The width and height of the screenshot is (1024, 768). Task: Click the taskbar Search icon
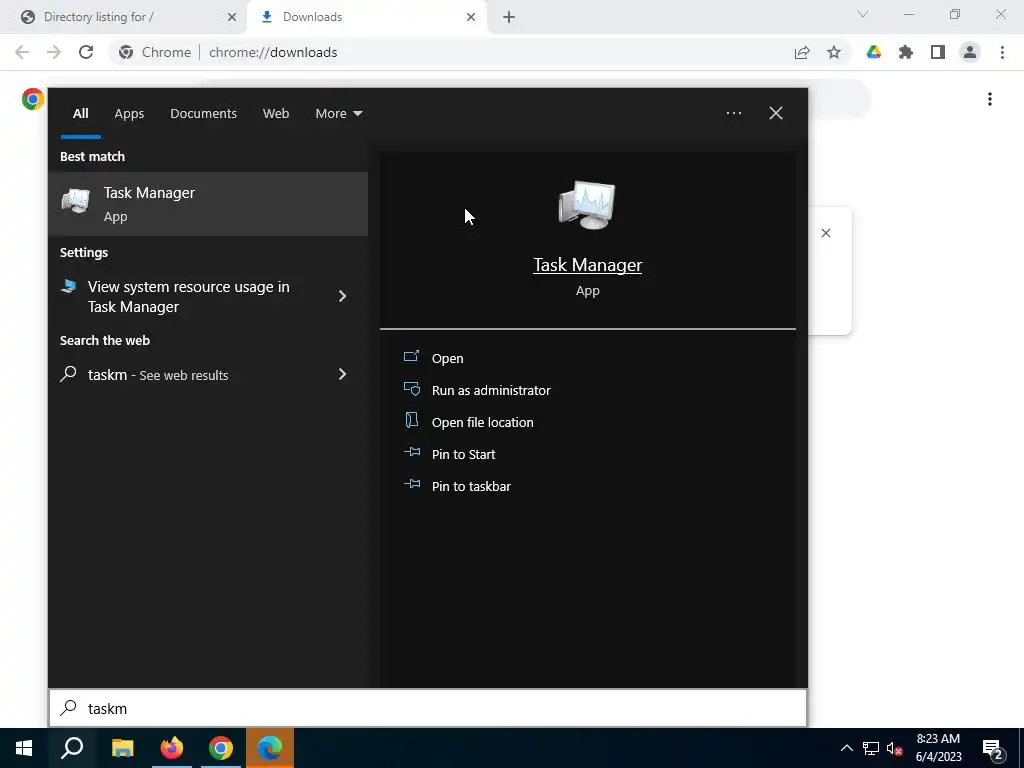(72, 748)
